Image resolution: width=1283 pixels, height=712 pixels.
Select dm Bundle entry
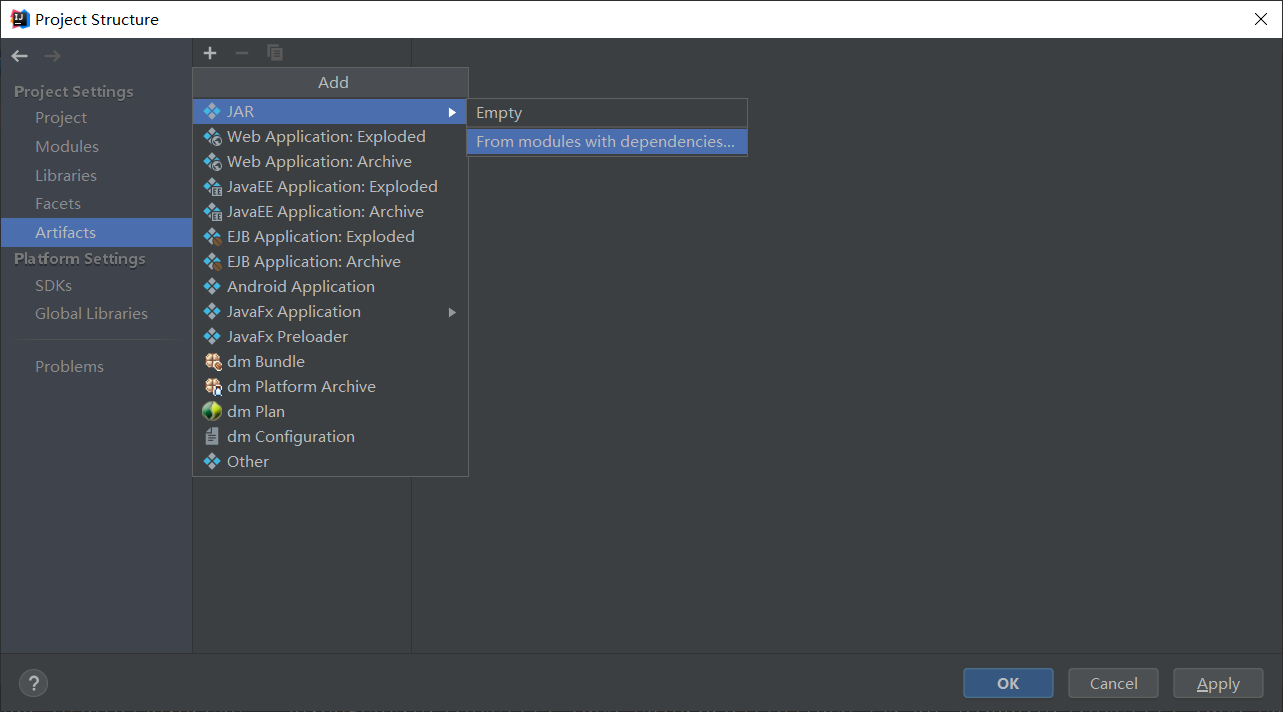pos(330,362)
